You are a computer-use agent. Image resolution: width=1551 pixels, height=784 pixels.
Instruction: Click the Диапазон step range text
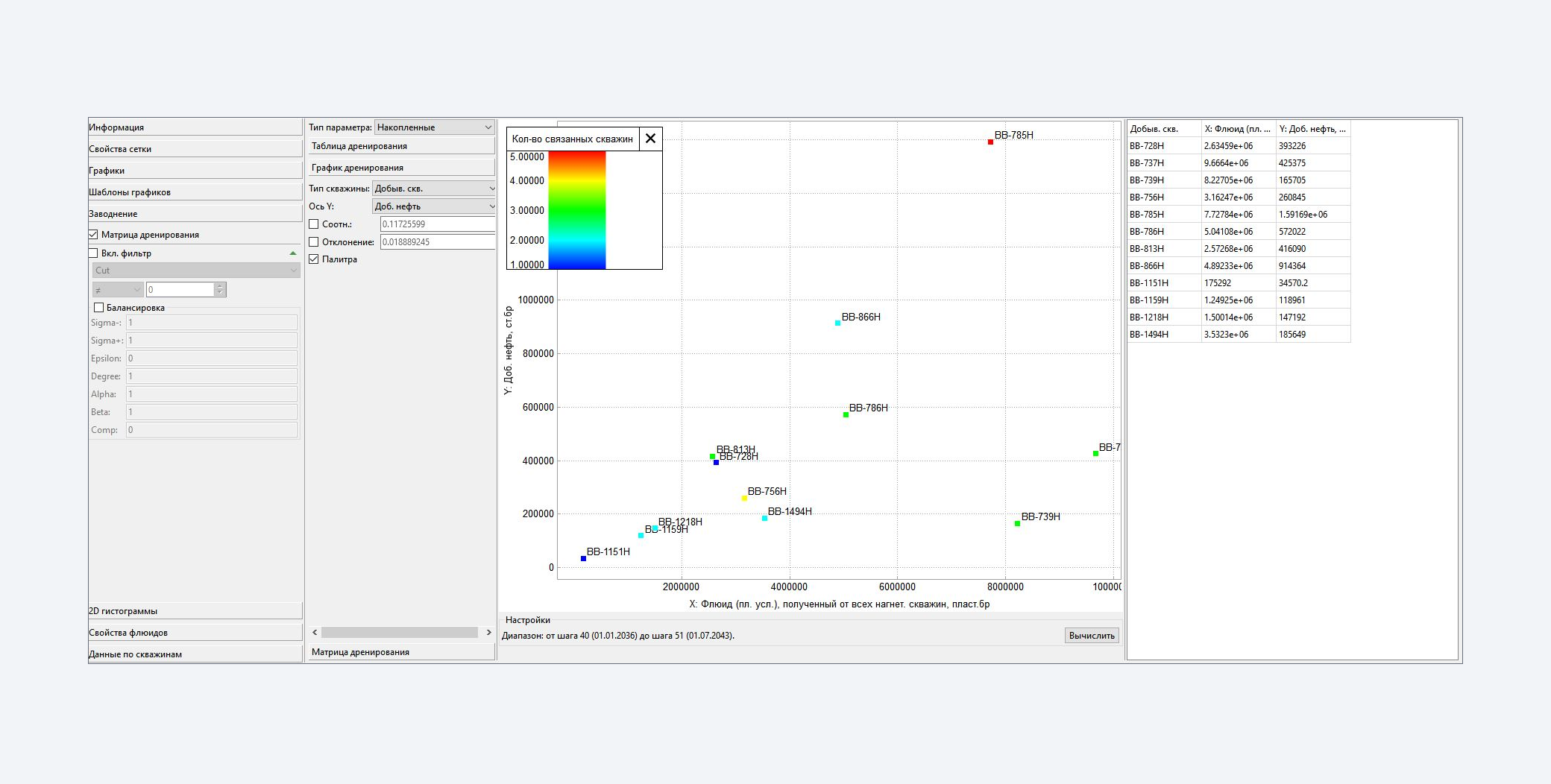coord(618,636)
